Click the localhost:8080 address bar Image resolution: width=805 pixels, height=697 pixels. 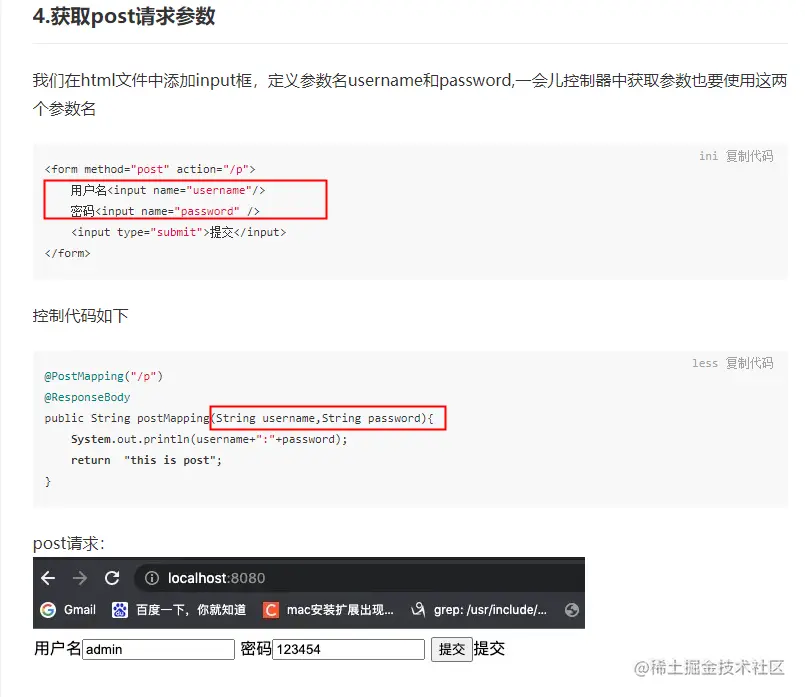pos(359,578)
